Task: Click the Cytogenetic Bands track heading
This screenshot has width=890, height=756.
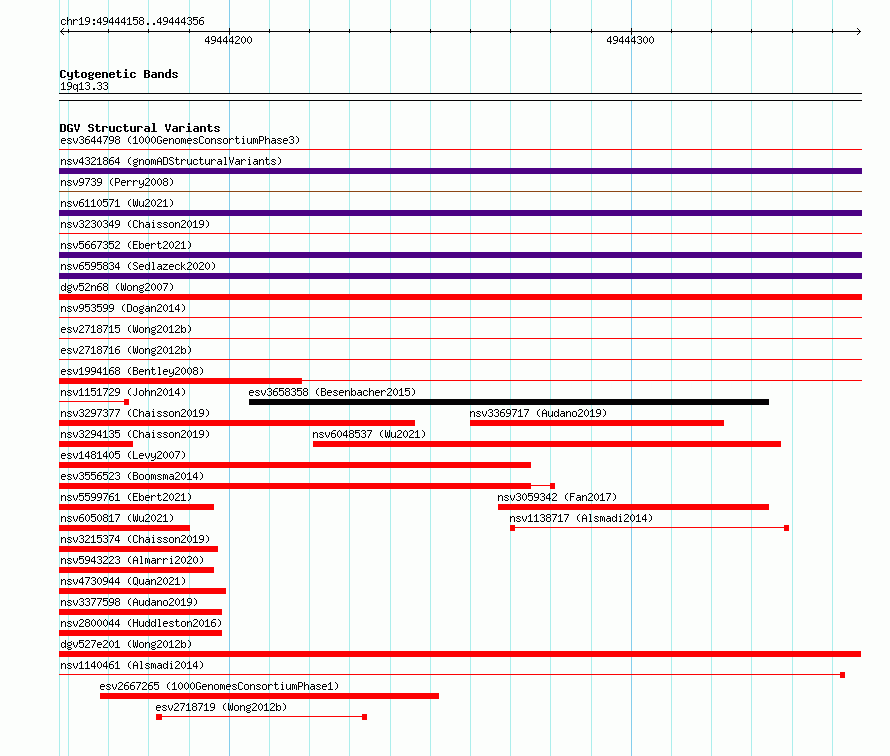Action: pos(119,74)
